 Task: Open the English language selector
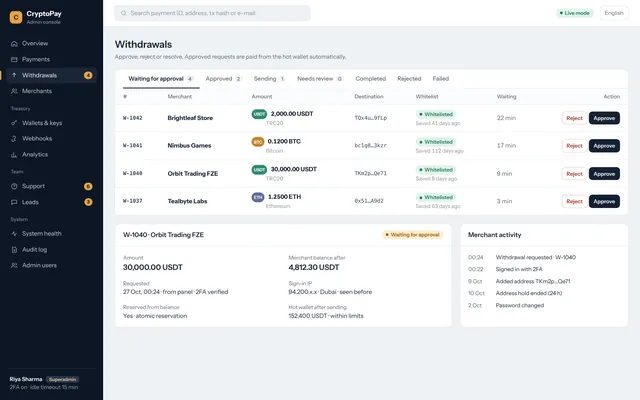pos(614,13)
